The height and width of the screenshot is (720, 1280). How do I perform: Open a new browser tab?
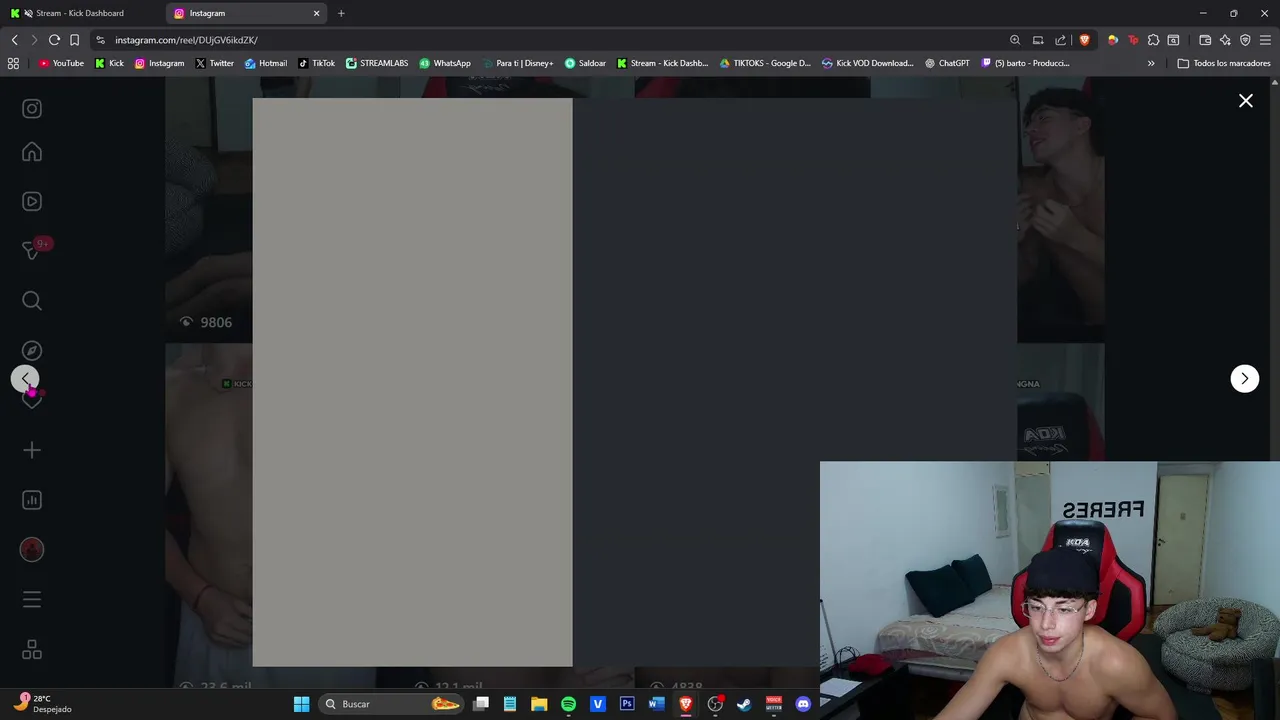[341, 13]
